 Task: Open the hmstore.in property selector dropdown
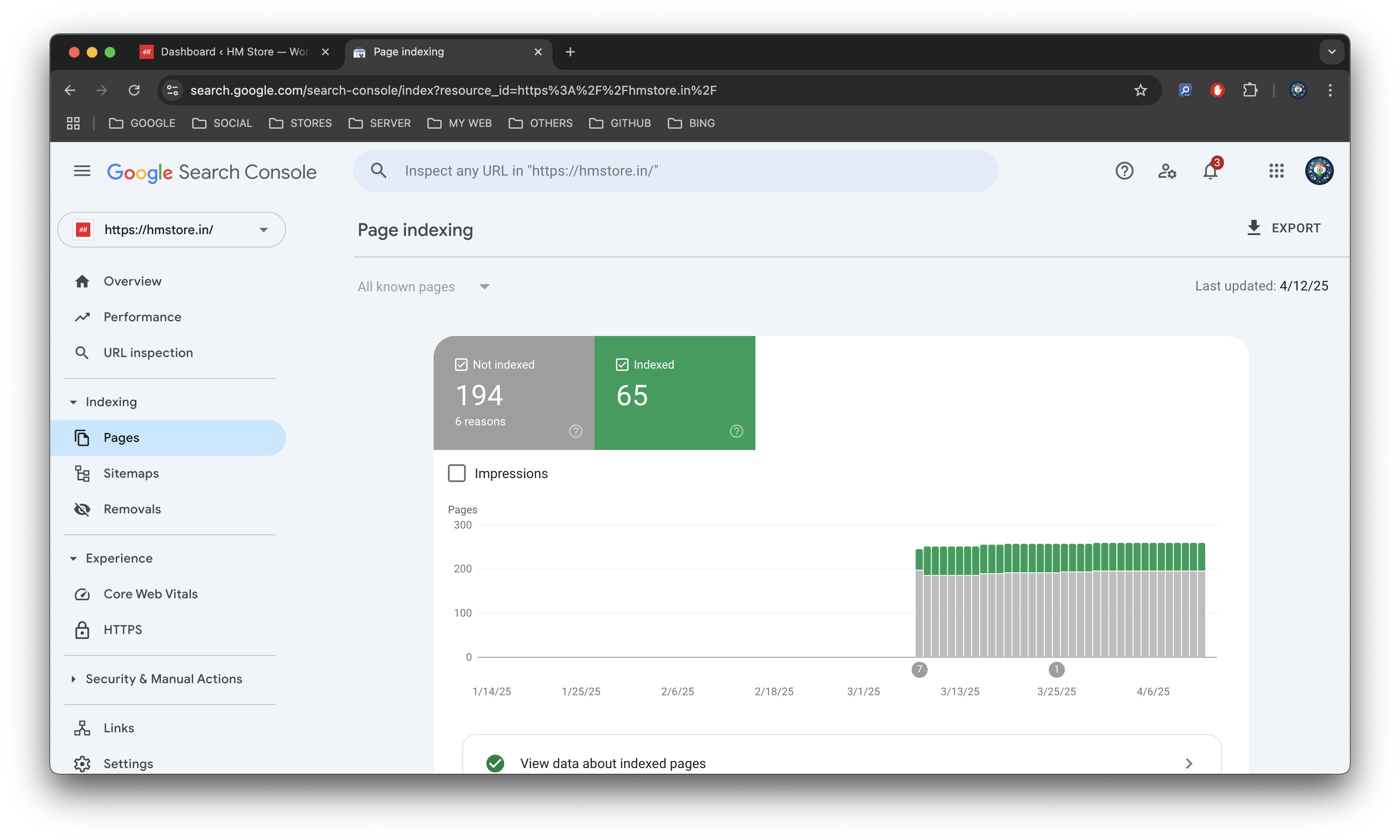tap(172, 230)
